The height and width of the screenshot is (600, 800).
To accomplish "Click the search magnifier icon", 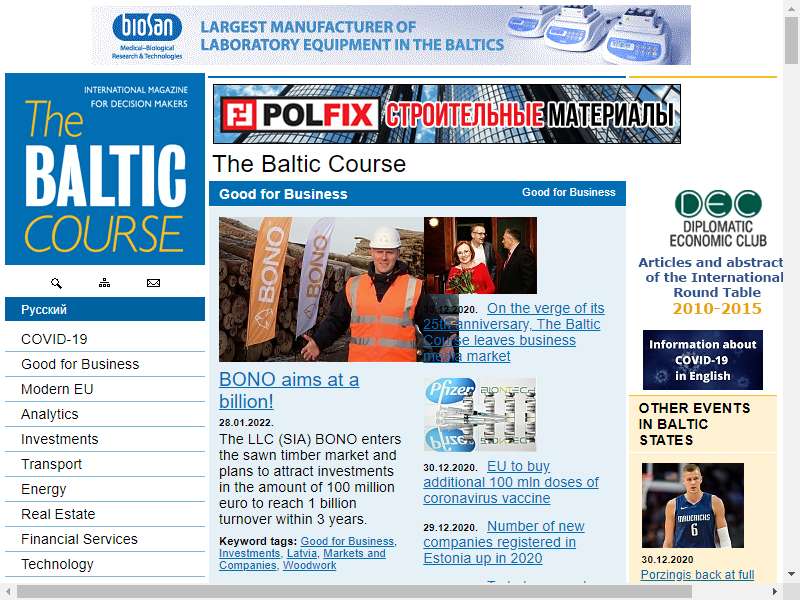I will 56,283.
